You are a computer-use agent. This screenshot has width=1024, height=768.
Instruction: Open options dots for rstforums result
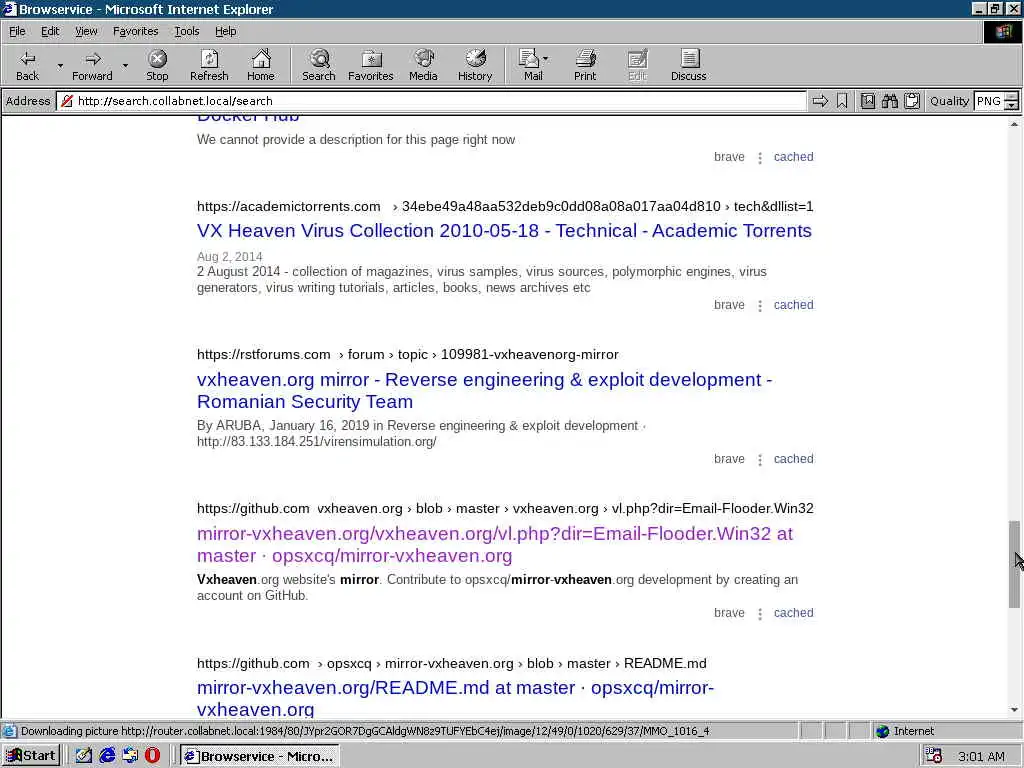[x=760, y=460]
